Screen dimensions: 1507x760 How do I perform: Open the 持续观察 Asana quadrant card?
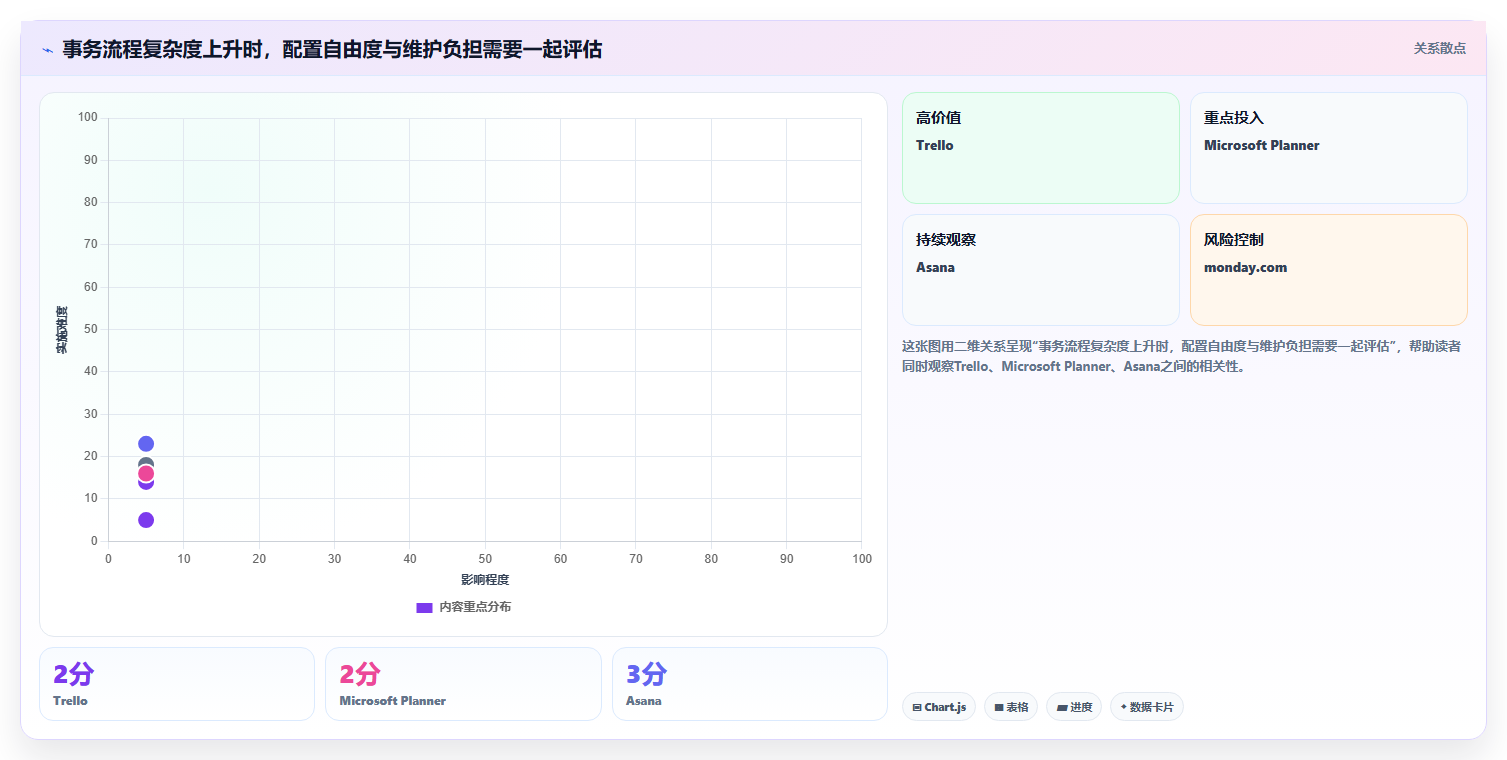pos(1041,270)
